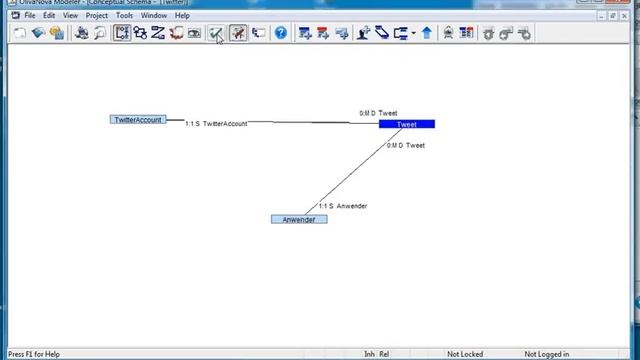The image size is (640, 360).
Task: Open the Window menu
Action: 154,16
